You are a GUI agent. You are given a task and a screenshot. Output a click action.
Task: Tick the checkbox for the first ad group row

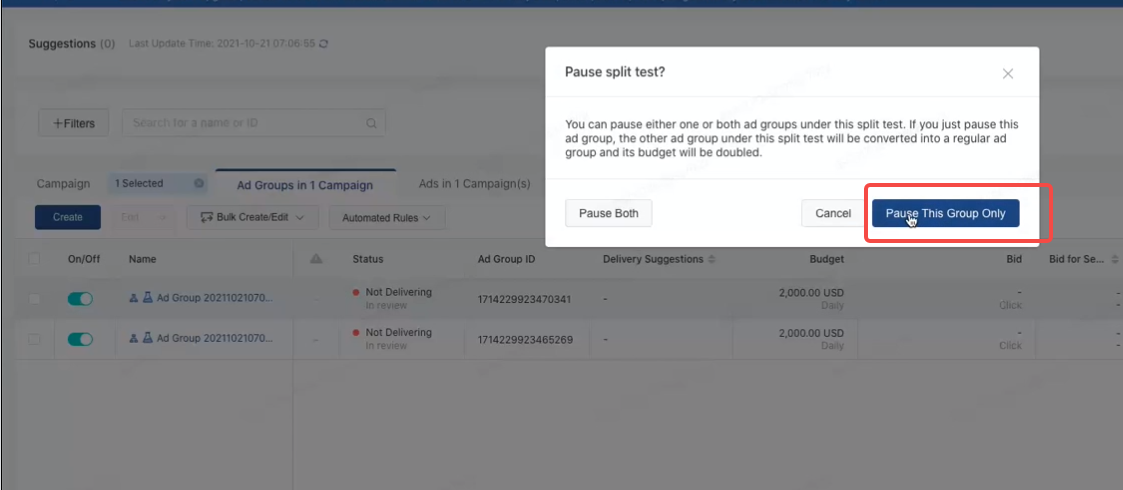click(35, 299)
